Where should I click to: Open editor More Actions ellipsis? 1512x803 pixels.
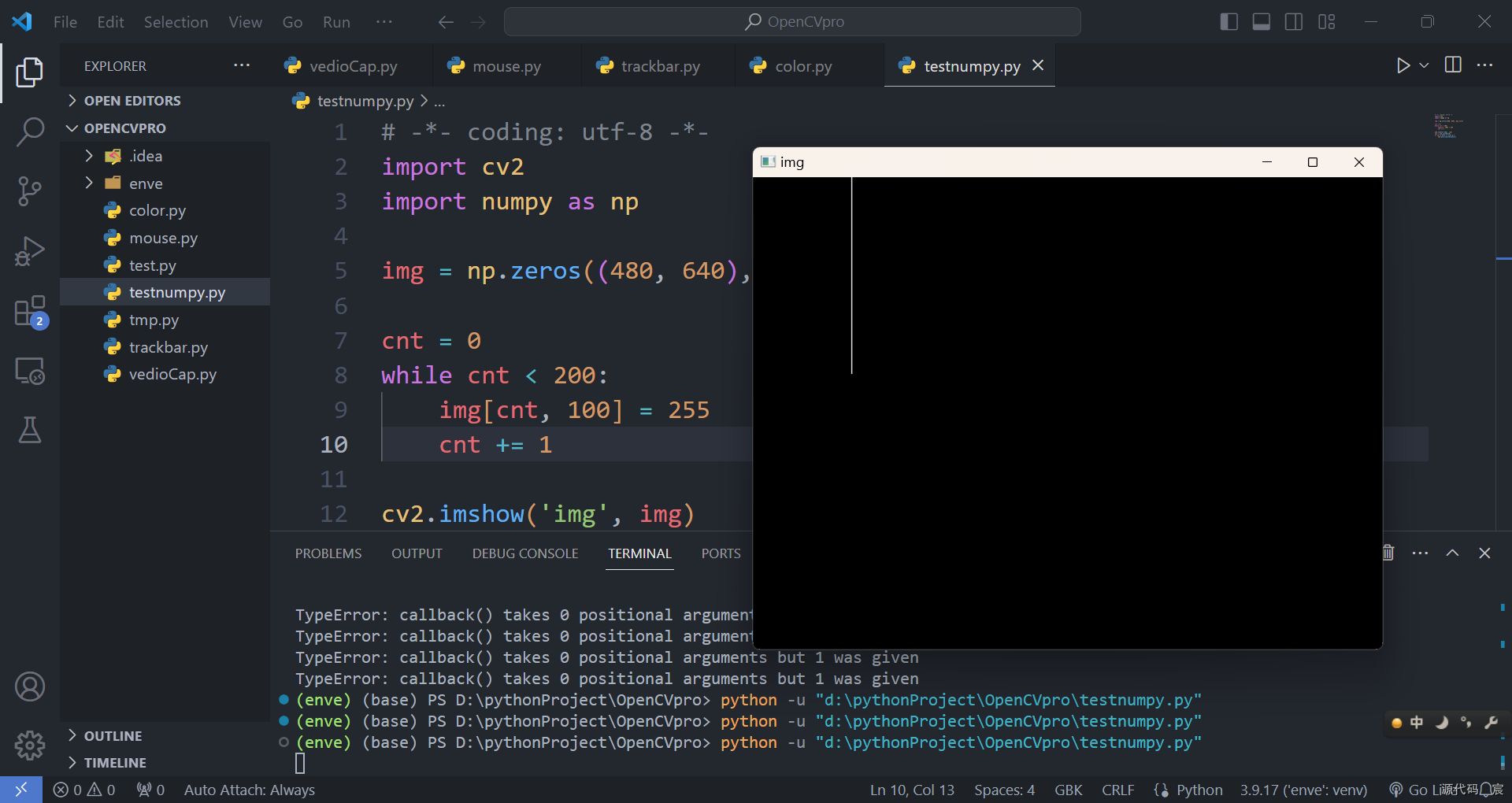coord(1484,65)
